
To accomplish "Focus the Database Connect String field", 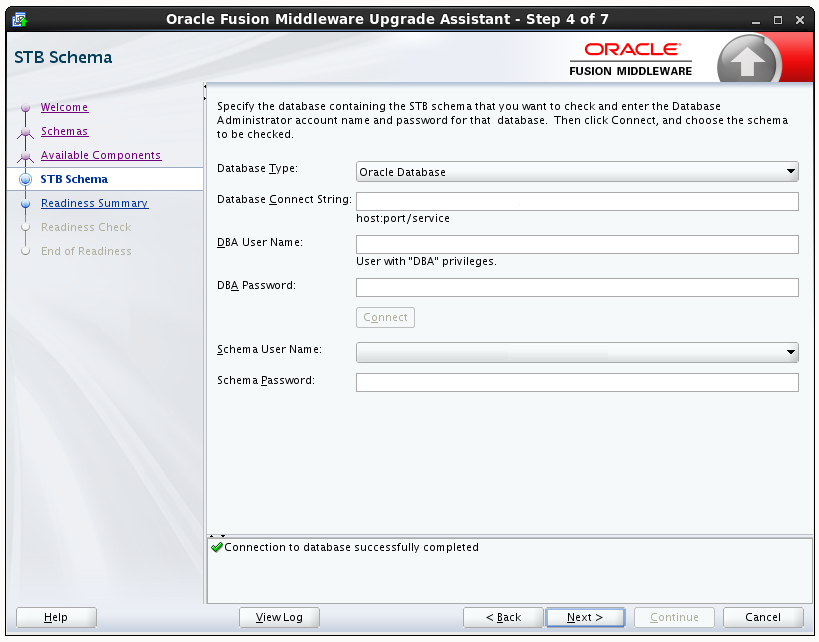I will [577, 202].
